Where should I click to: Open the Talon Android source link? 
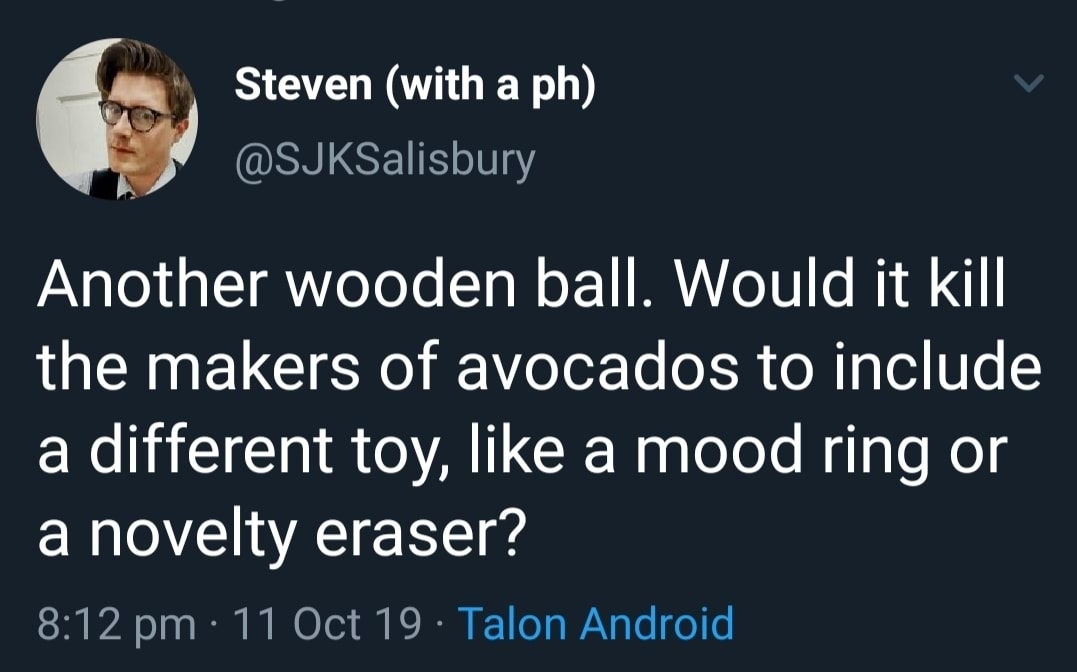[x=596, y=623]
